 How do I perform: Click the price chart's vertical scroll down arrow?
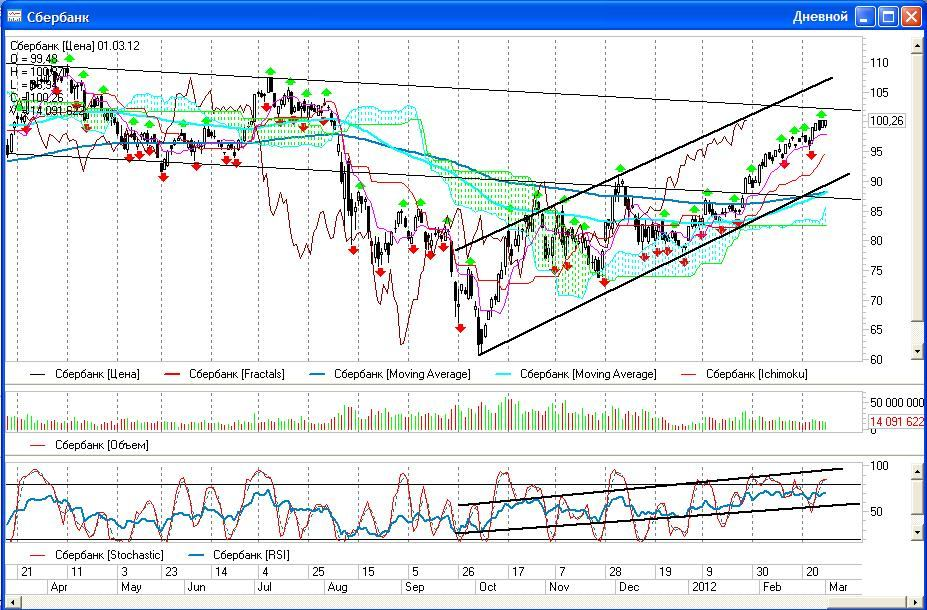pyautogui.click(x=918, y=352)
